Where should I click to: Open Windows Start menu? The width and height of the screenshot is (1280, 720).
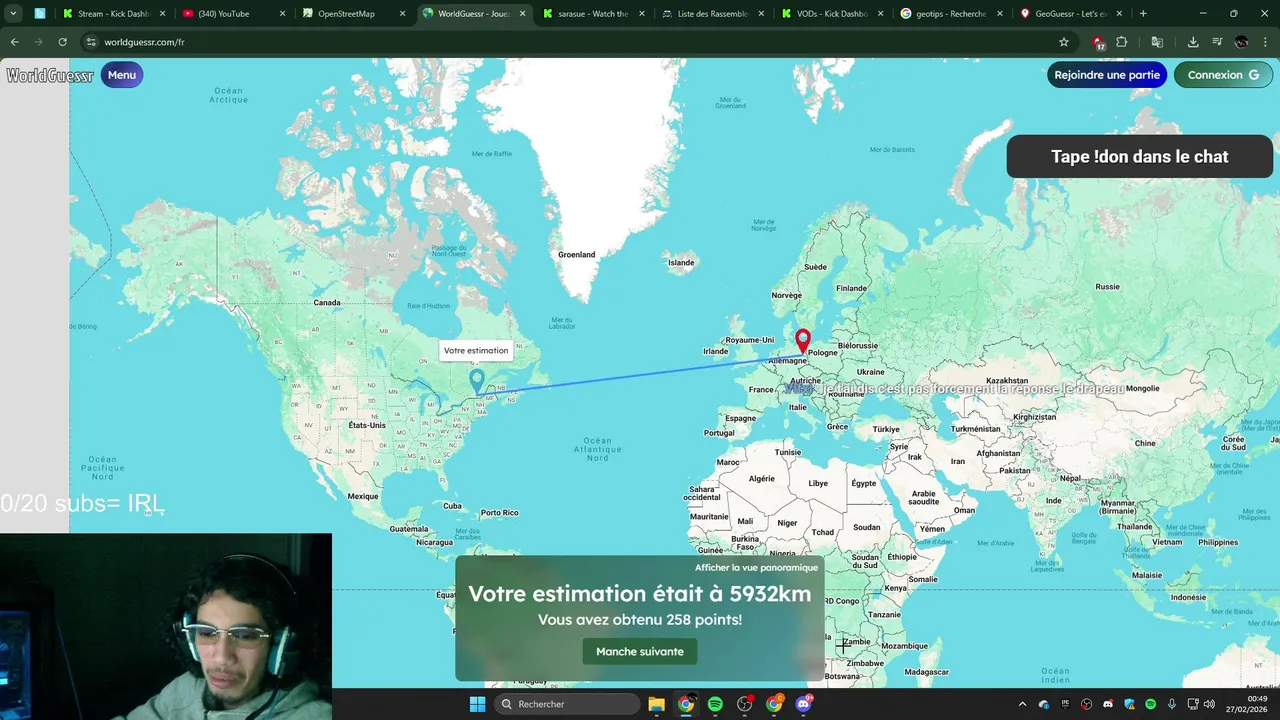[x=477, y=704]
